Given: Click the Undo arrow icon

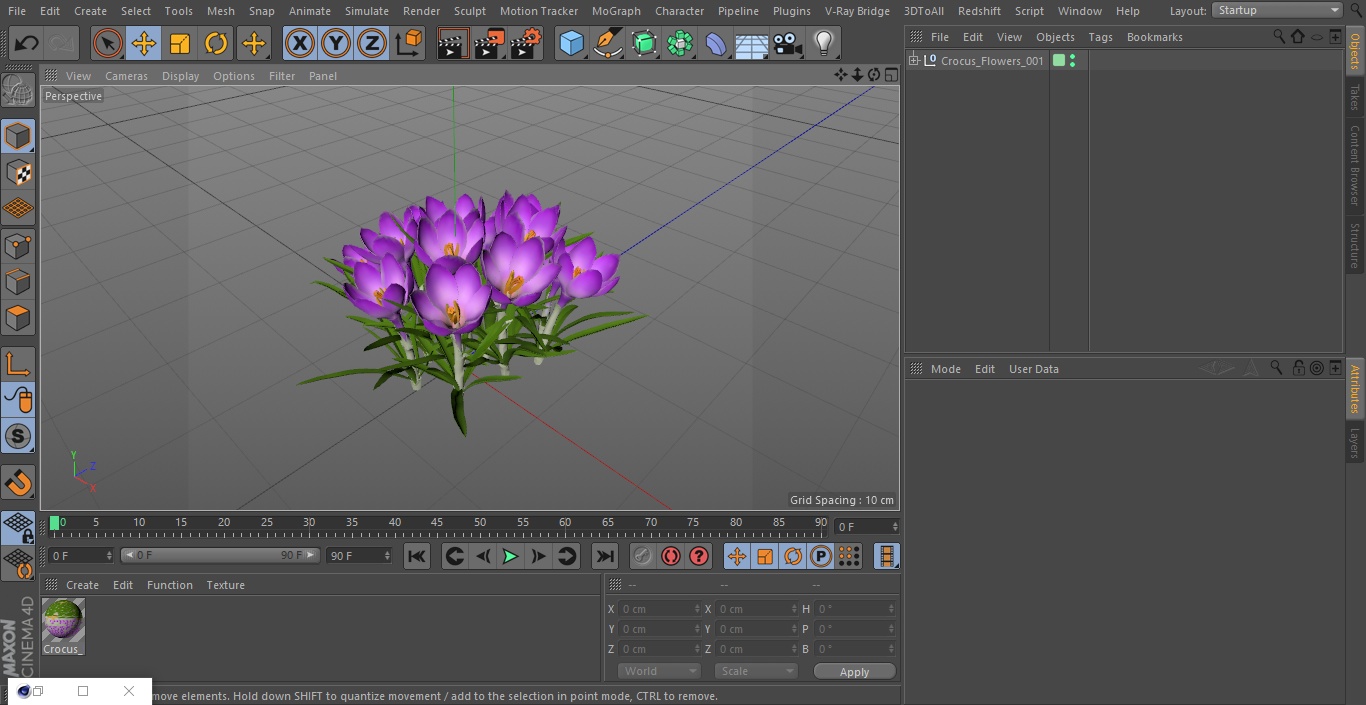Looking at the screenshot, I should coord(27,43).
